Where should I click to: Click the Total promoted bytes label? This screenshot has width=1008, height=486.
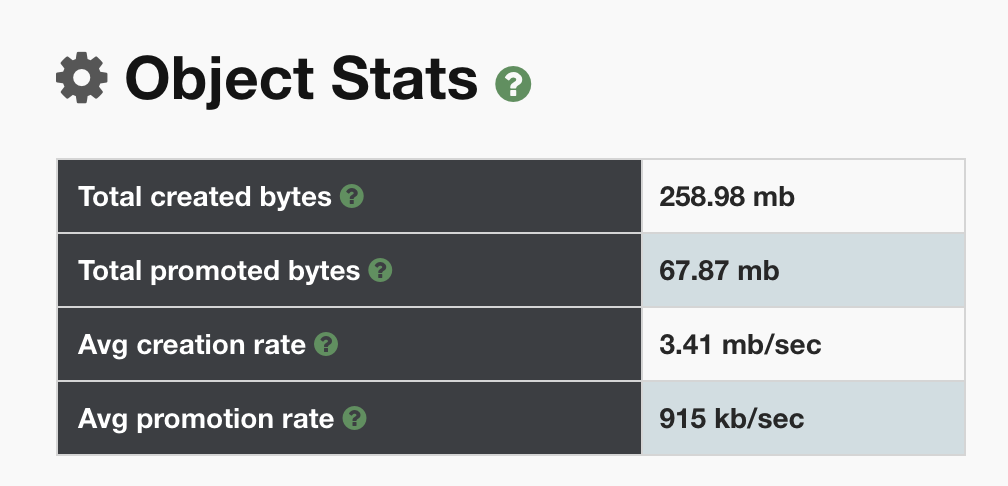(x=219, y=271)
